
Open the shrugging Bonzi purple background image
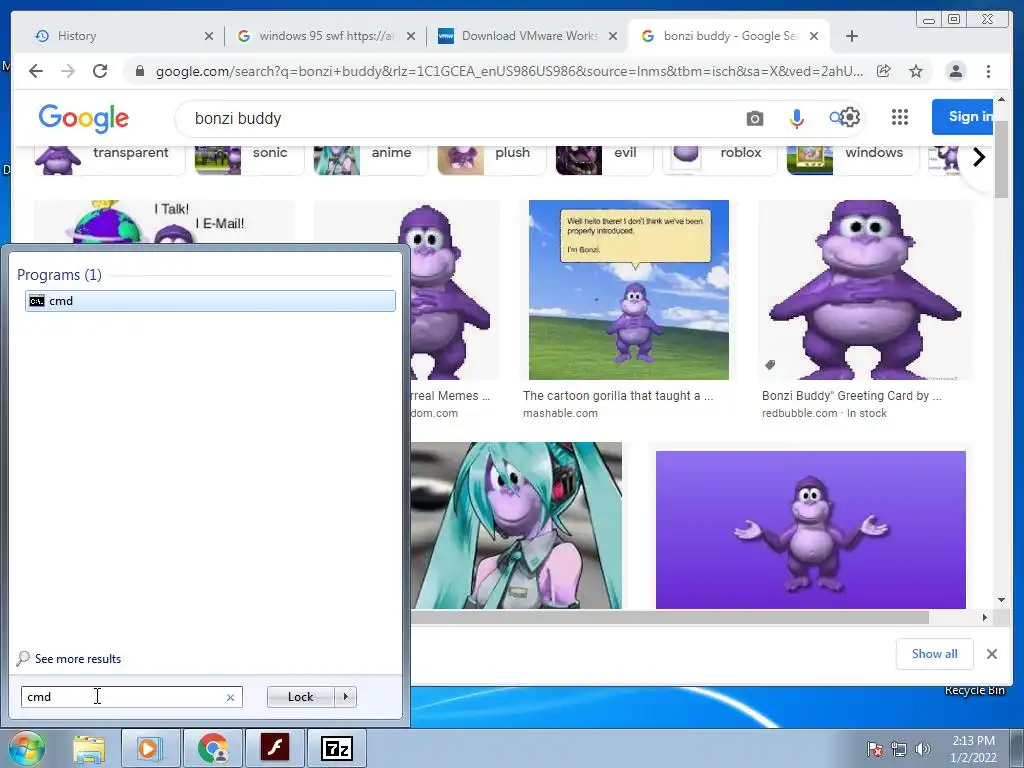click(x=810, y=530)
